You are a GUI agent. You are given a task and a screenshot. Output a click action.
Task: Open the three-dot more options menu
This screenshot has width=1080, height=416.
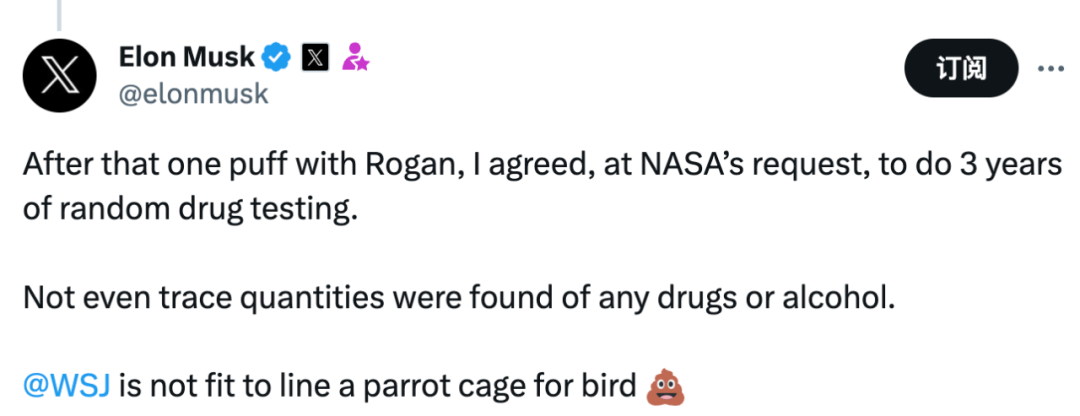pos(1050,70)
